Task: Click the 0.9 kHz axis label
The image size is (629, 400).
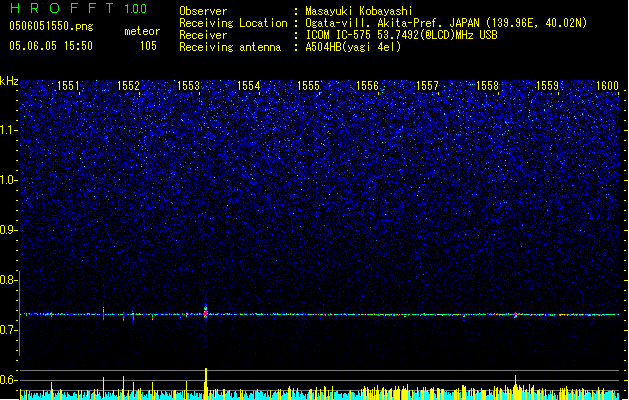Action: click(x=9, y=230)
